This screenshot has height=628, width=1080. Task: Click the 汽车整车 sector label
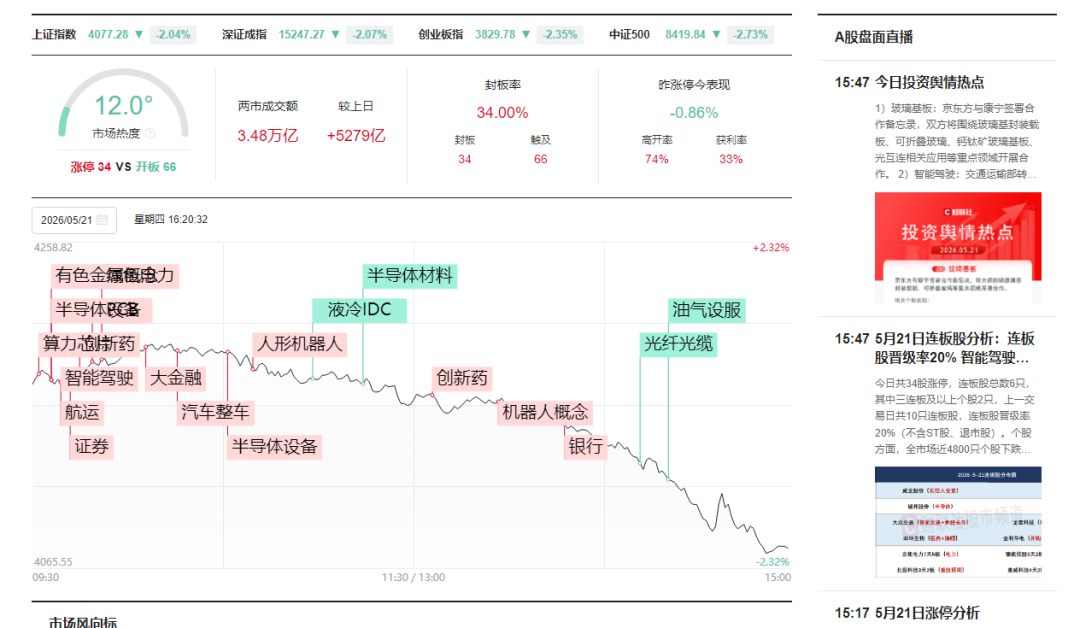[x=216, y=412]
